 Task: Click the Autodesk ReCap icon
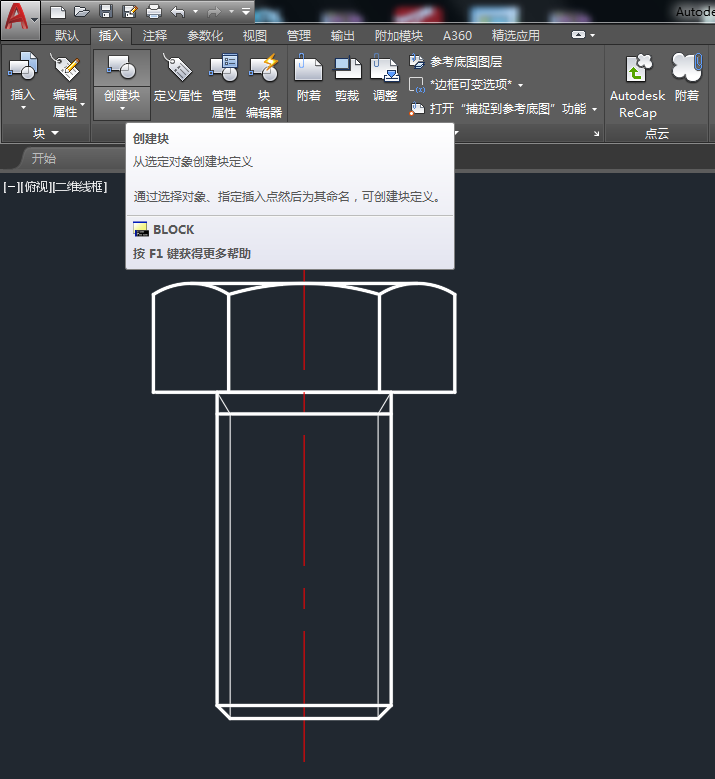pyautogui.click(x=637, y=67)
